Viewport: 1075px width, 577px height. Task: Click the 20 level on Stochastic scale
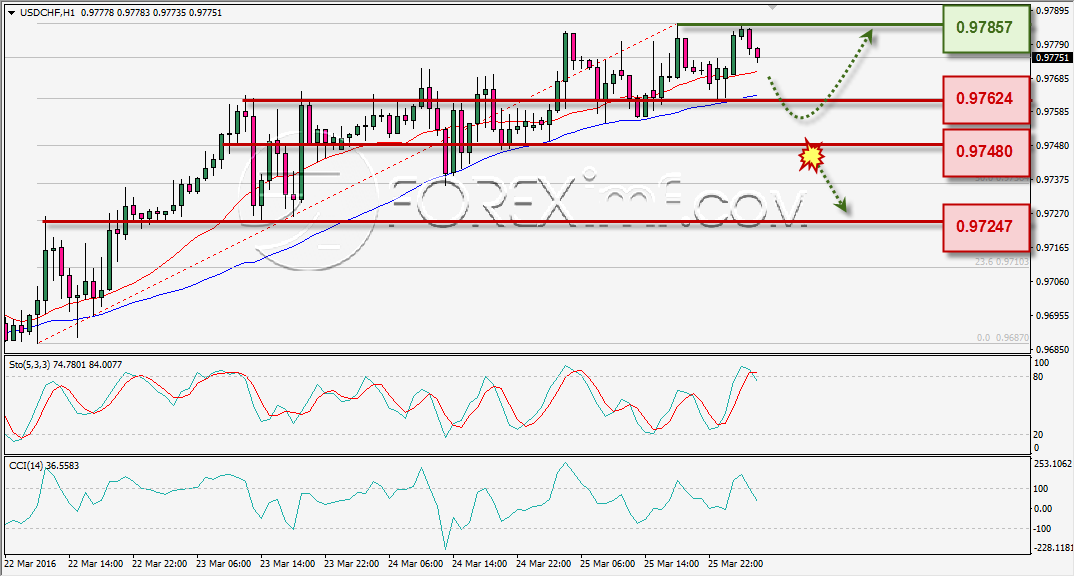pyautogui.click(x=1038, y=434)
